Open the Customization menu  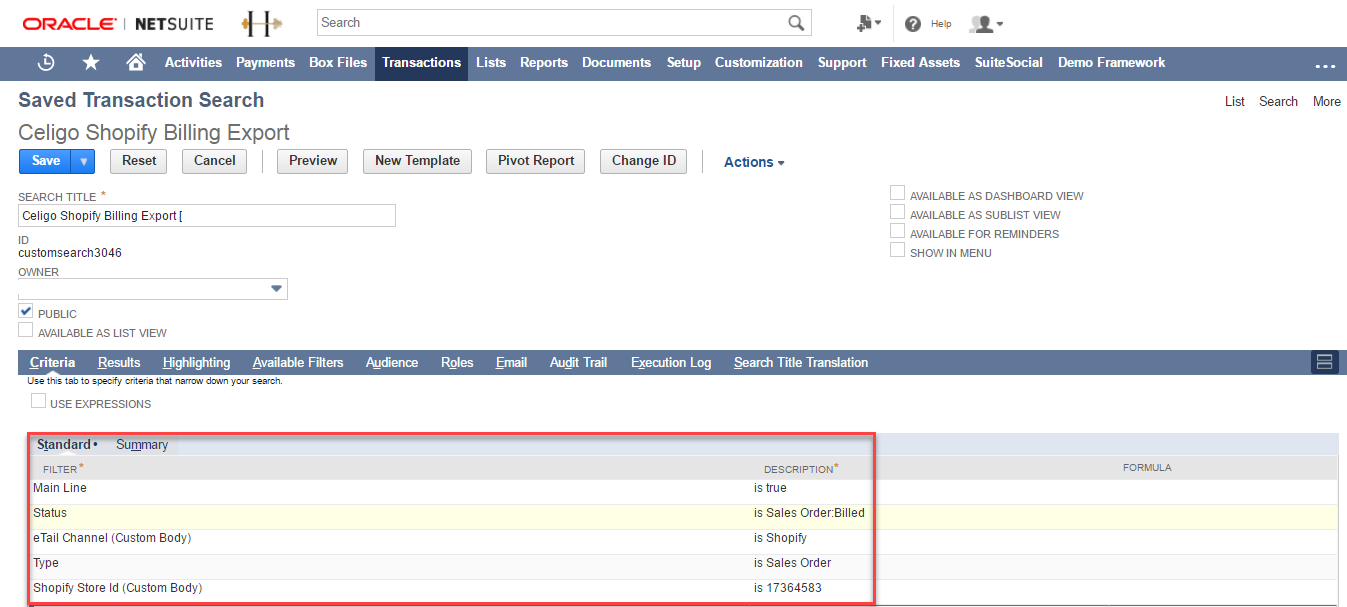(x=758, y=62)
